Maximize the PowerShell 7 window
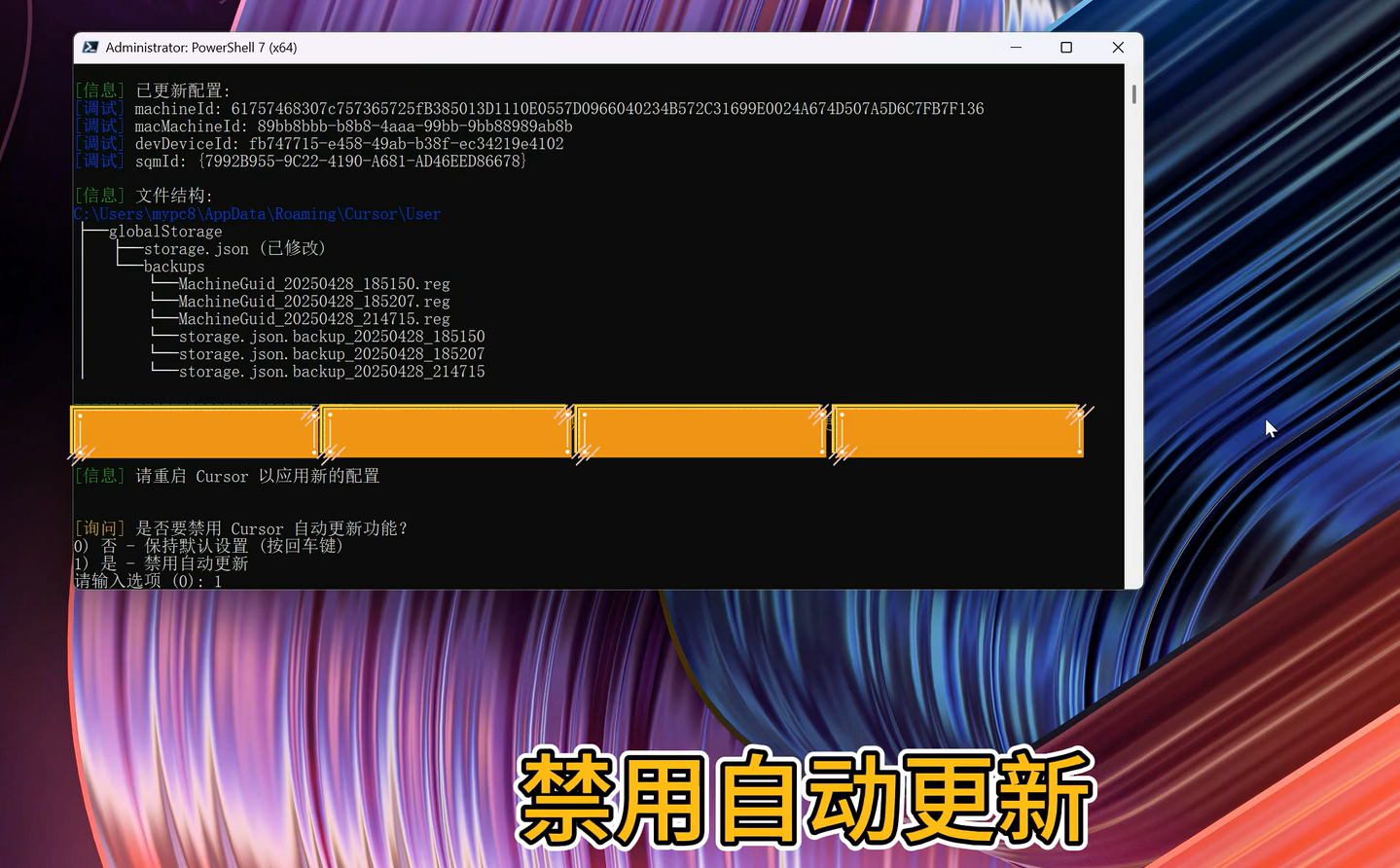 tap(1066, 47)
